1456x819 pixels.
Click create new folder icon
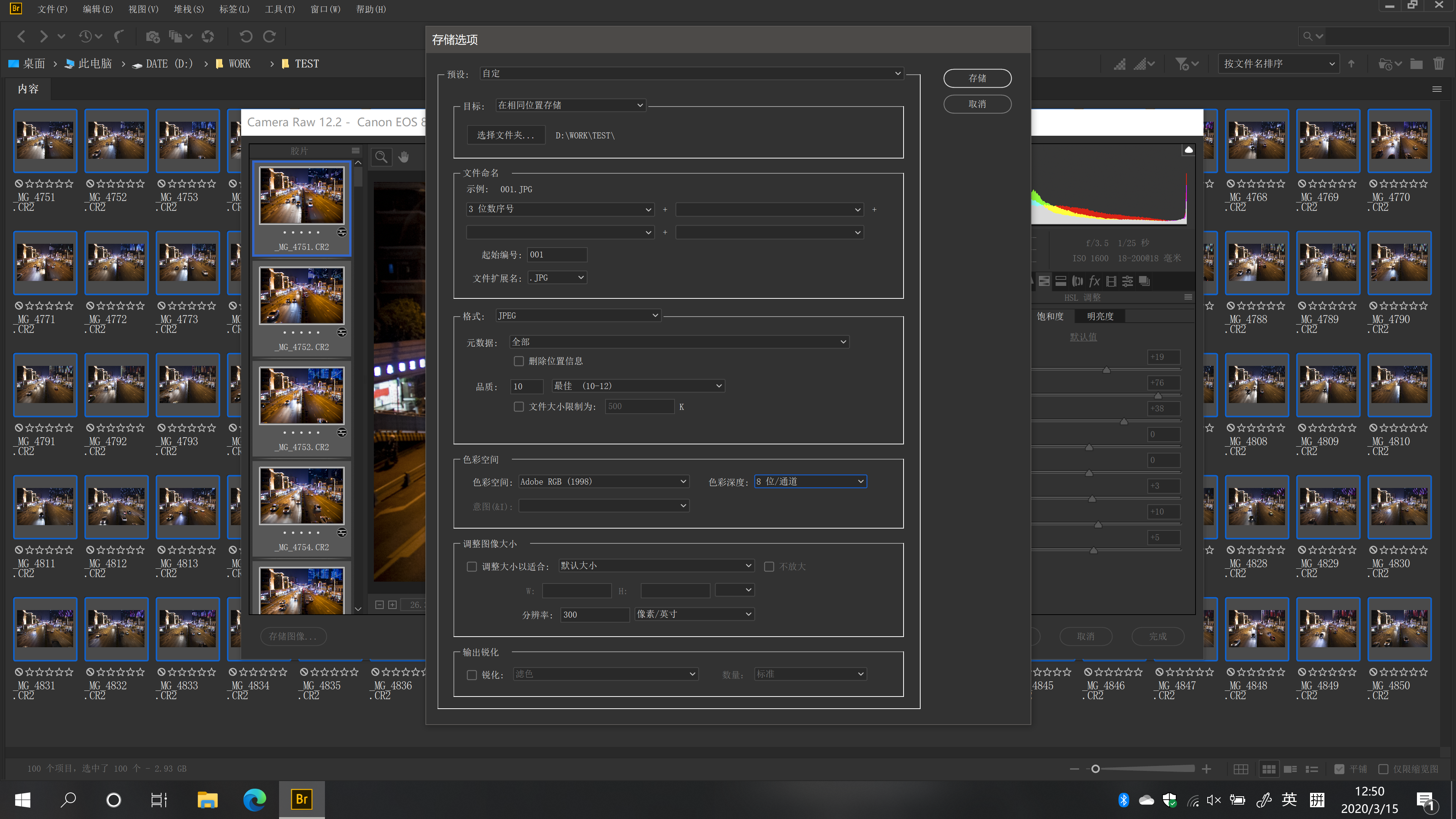tap(1417, 64)
